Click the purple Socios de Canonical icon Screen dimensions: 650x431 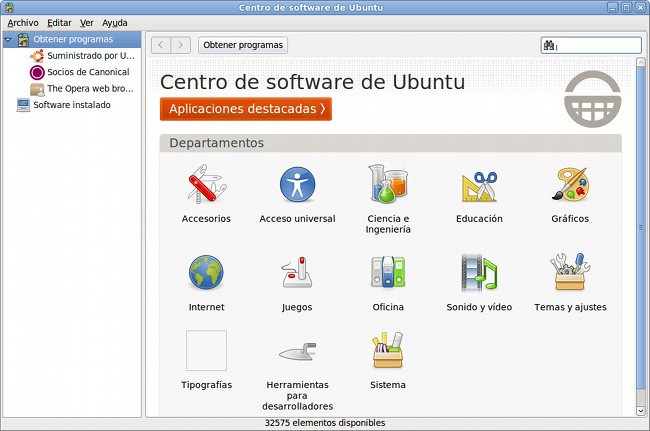pyautogui.click(x=37, y=72)
